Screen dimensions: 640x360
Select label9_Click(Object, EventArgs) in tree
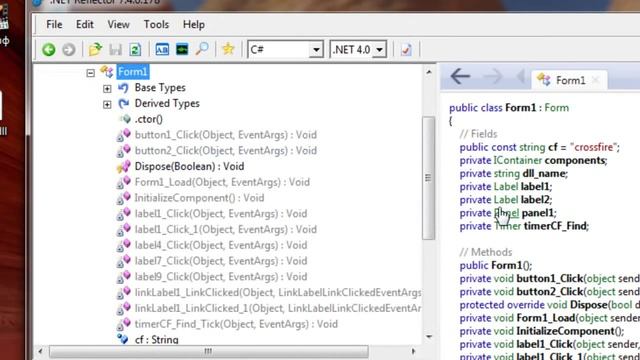click(221, 277)
